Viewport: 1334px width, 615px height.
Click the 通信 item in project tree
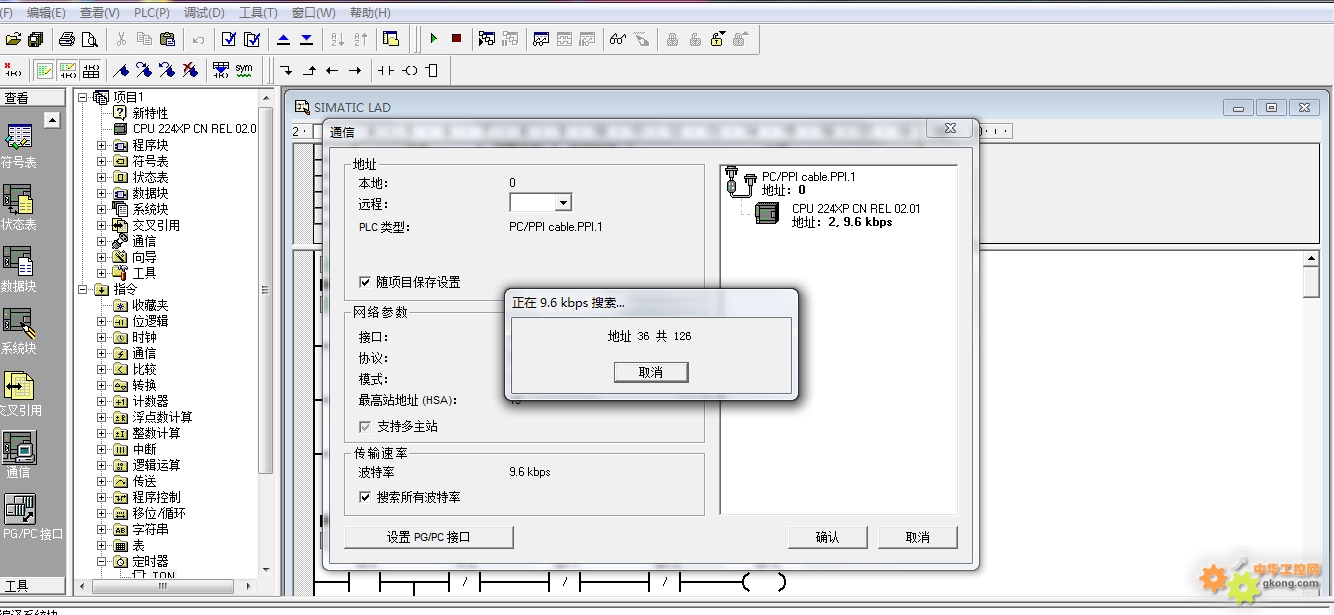click(x=144, y=241)
